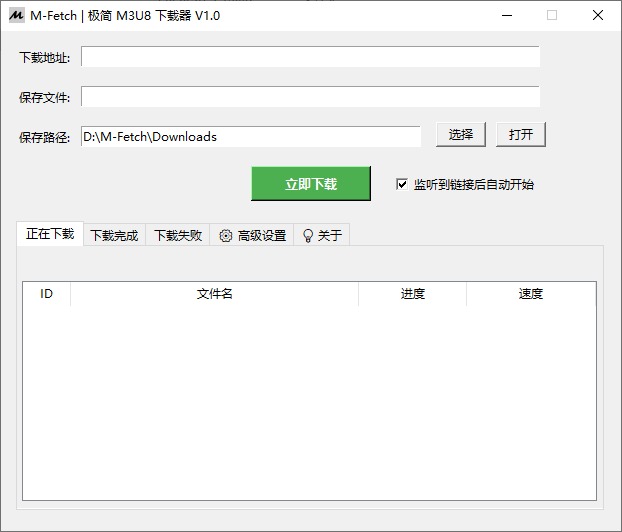The width and height of the screenshot is (622, 532).
Task: Click the 立即下载 green button
Action: 311,184
